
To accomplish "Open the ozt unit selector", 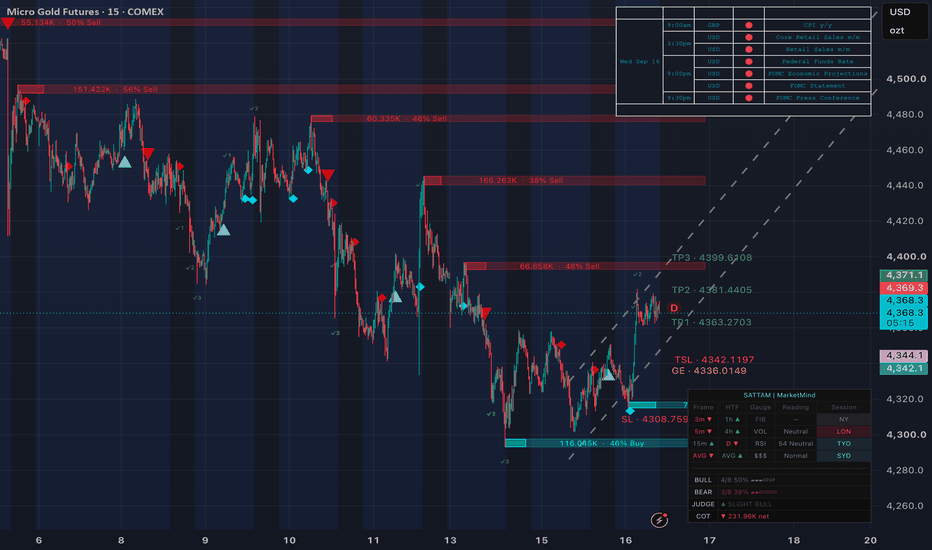I will pyautogui.click(x=896, y=30).
